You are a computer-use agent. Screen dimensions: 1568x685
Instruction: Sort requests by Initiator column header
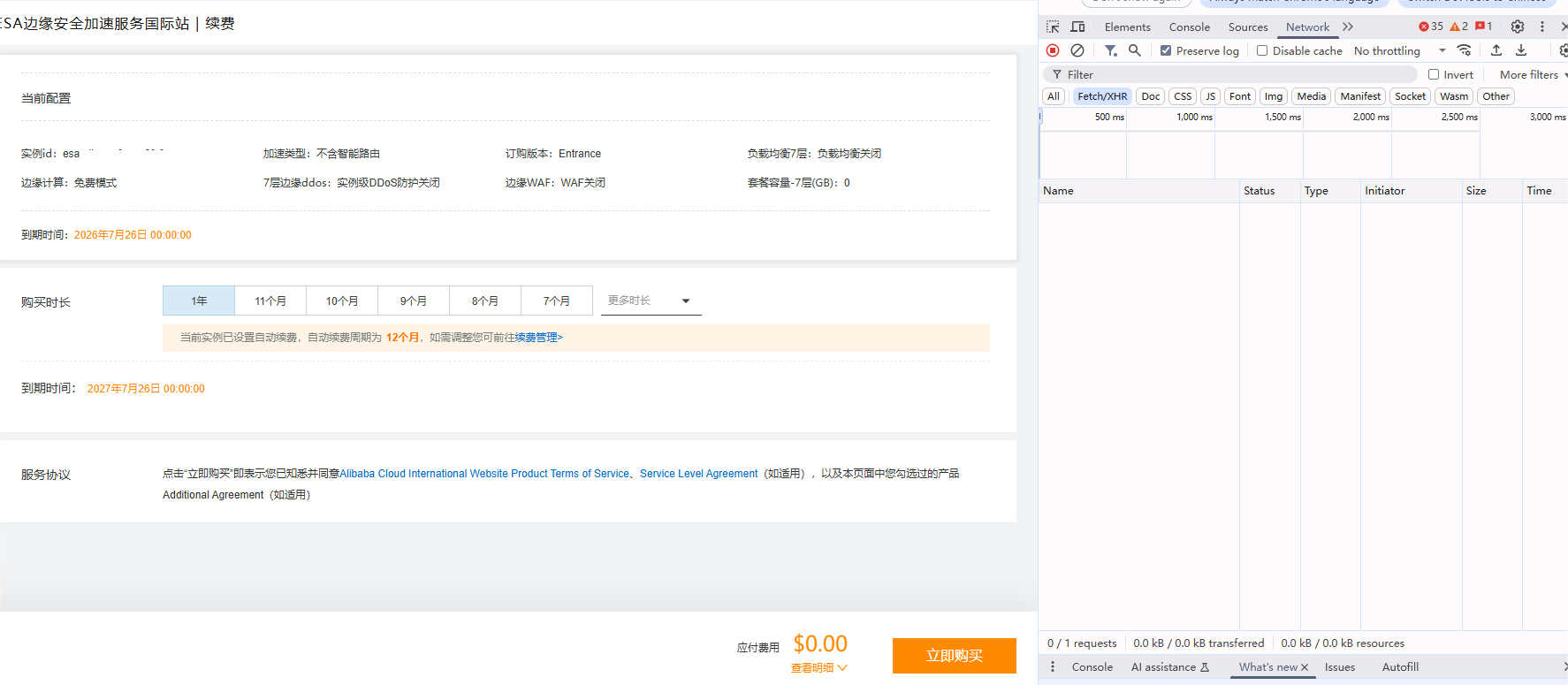(1411, 191)
